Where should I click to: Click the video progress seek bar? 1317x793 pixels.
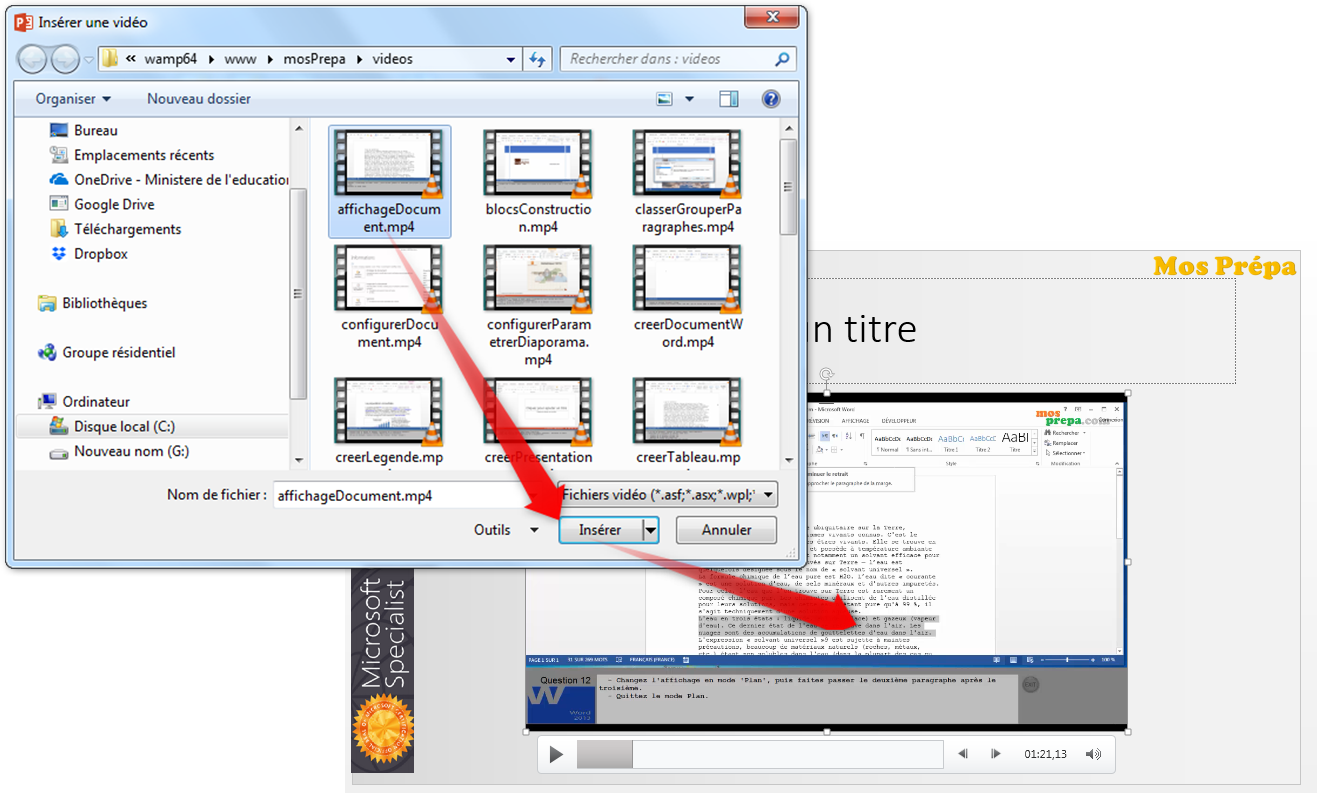pos(760,754)
